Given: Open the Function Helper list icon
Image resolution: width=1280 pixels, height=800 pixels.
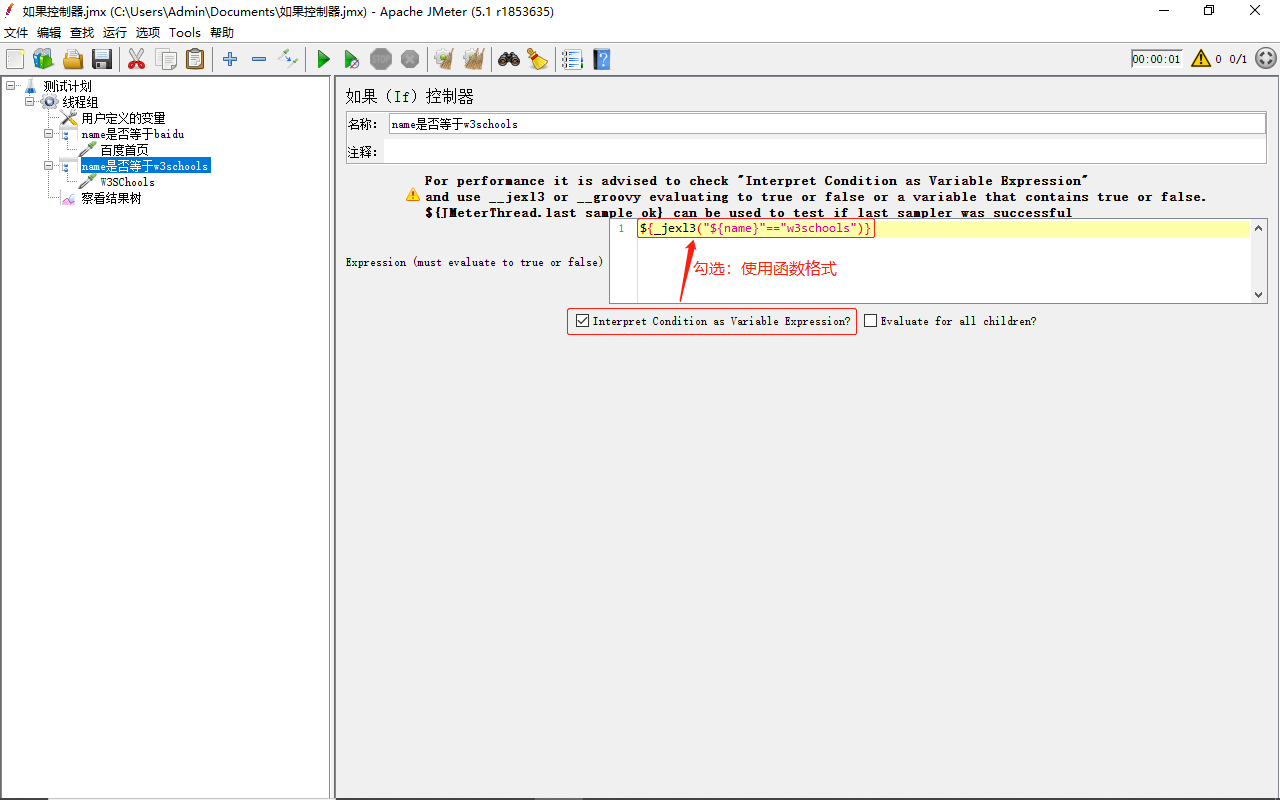Looking at the screenshot, I should pos(572,59).
